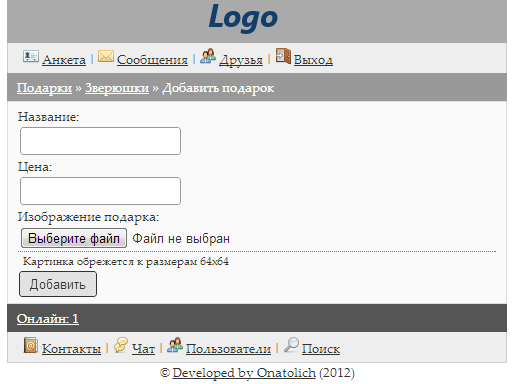Focus the Название text field
The height and width of the screenshot is (384, 516).
100,141
